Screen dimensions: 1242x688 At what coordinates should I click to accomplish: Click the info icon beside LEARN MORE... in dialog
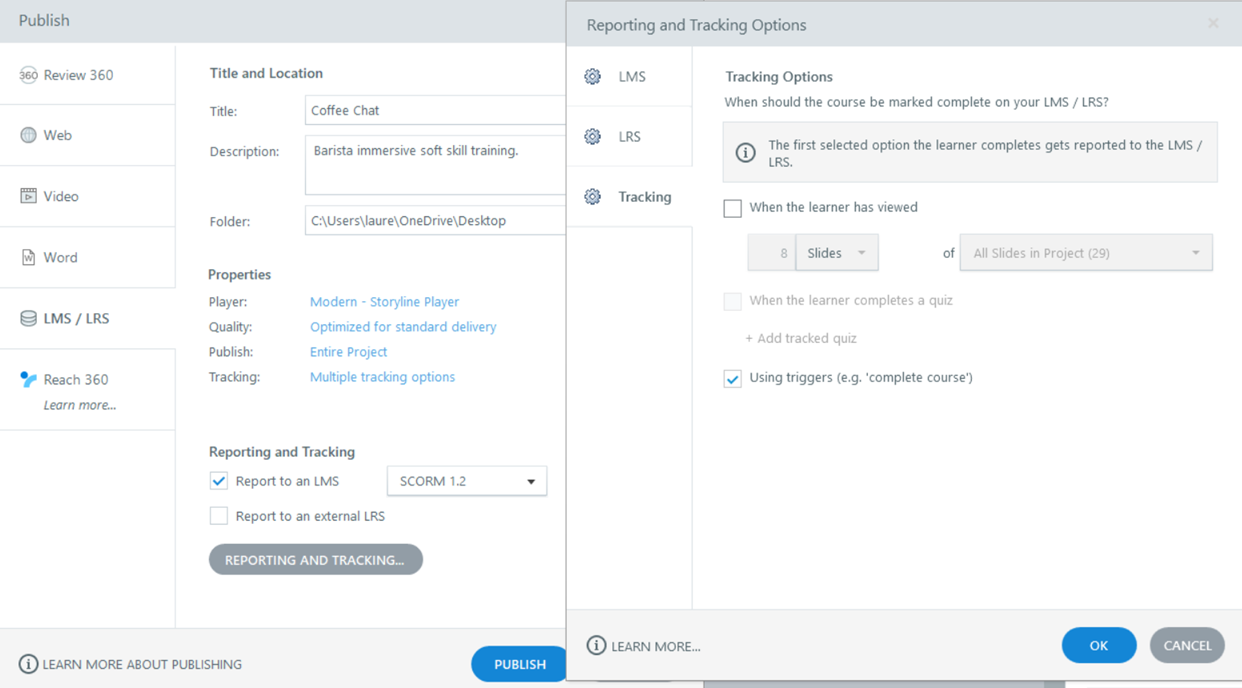(596, 646)
